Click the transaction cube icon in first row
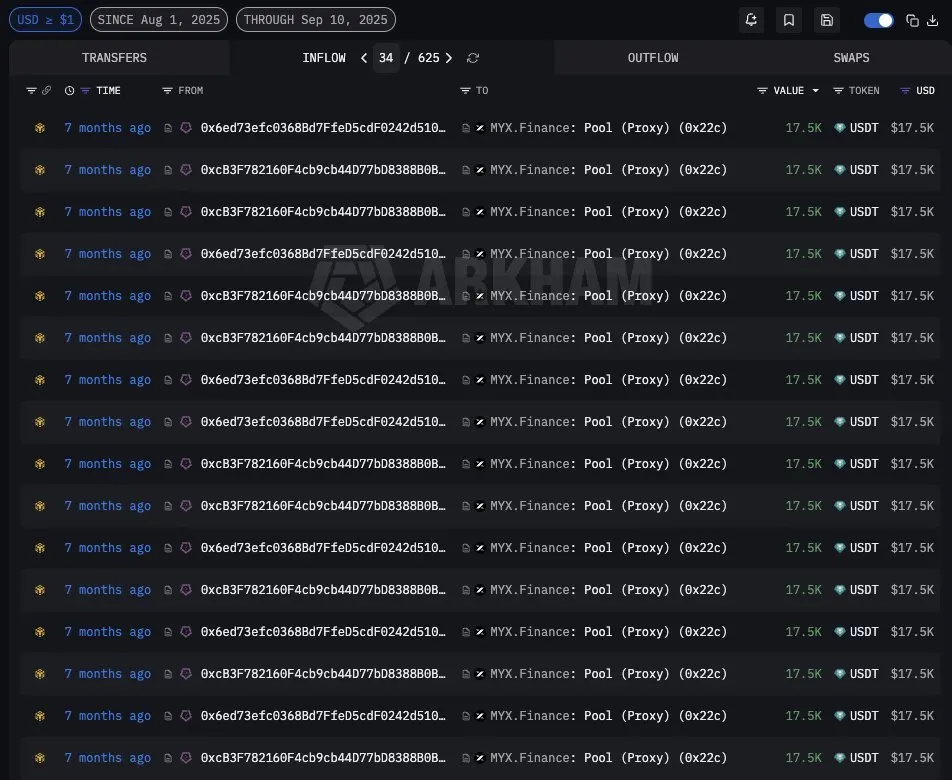This screenshot has width=952, height=780. [40, 128]
